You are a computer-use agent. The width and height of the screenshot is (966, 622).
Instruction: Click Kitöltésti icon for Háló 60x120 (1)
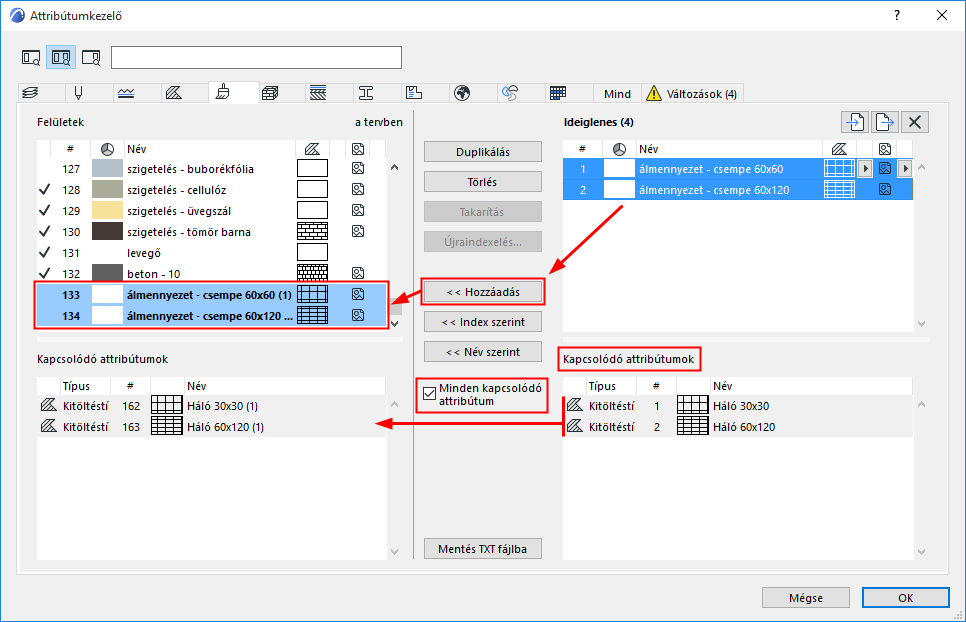tap(49, 426)
